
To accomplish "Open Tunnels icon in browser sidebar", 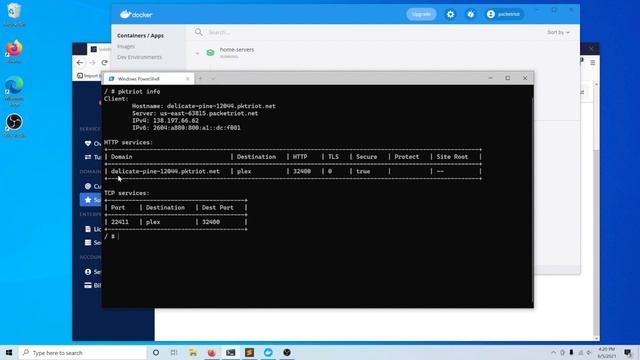I will tap(88, 157).
